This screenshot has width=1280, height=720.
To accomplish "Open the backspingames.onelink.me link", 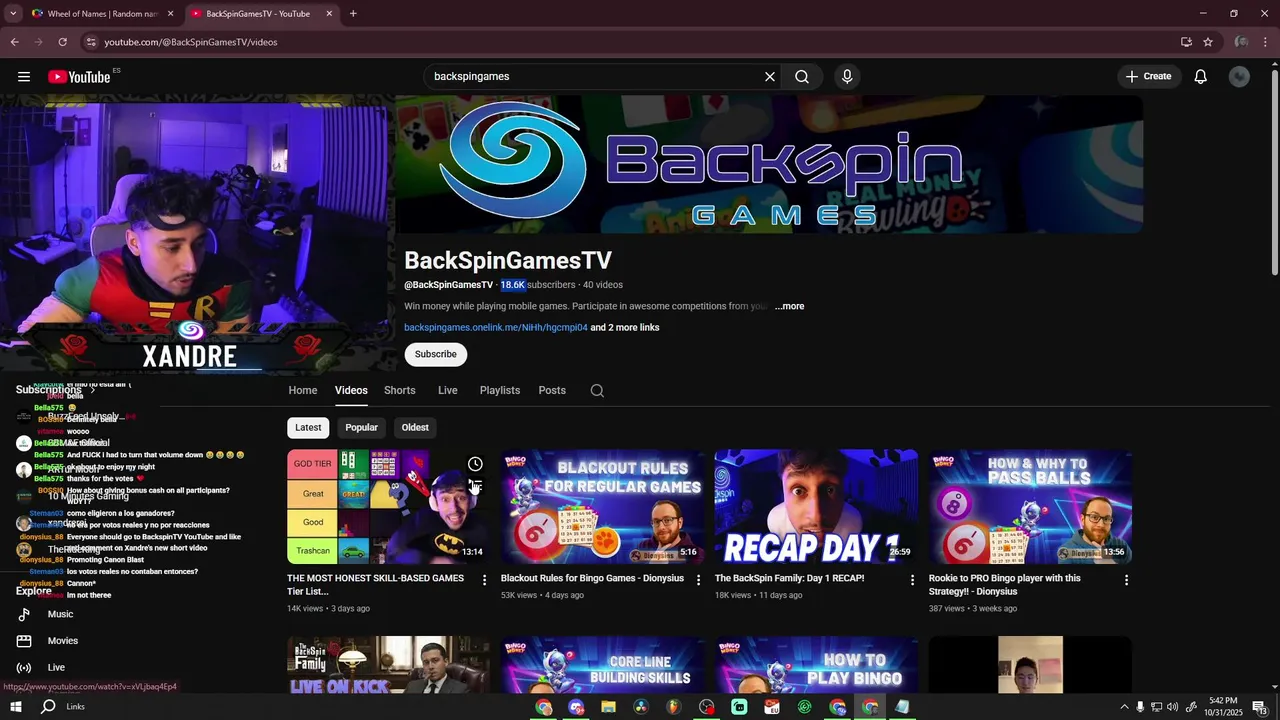I will coord(496,328).
